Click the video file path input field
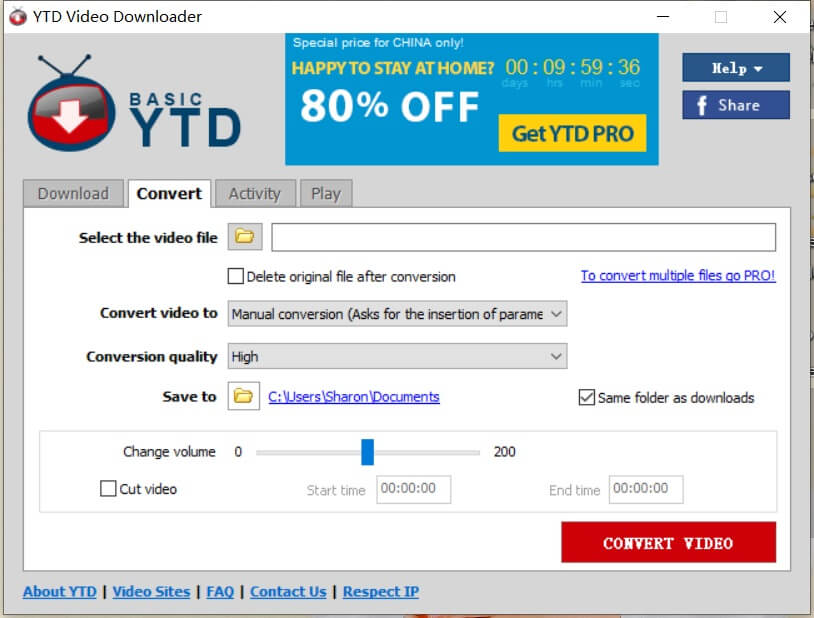 click(523, 237)
